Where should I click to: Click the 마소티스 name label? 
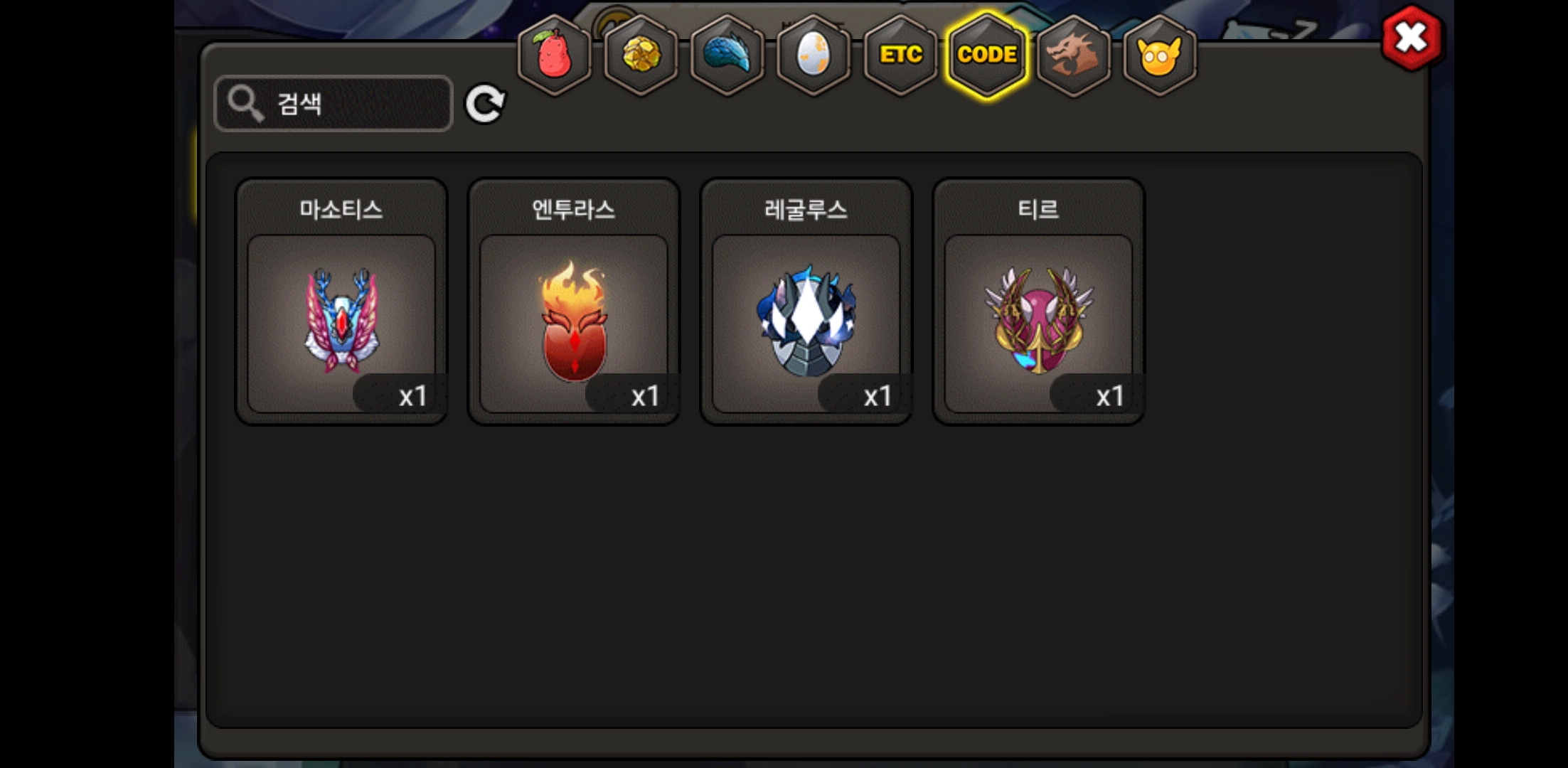point(341,209)
